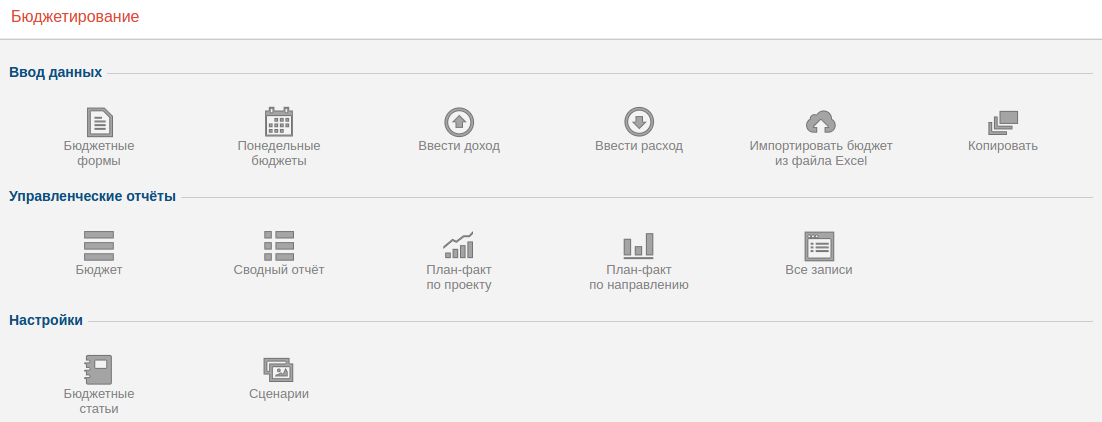Click the Ввести доход text label

(459, 146)
